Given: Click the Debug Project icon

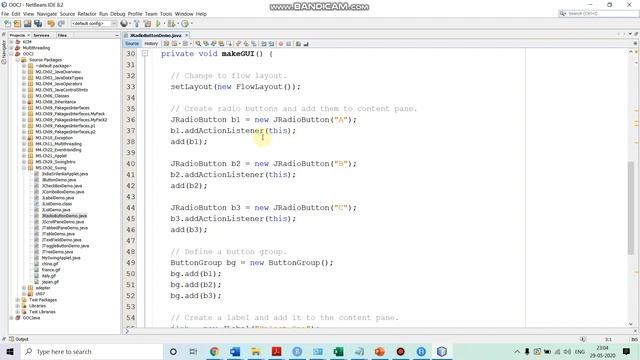Looking at the screenshot, I should pos(171,24).
